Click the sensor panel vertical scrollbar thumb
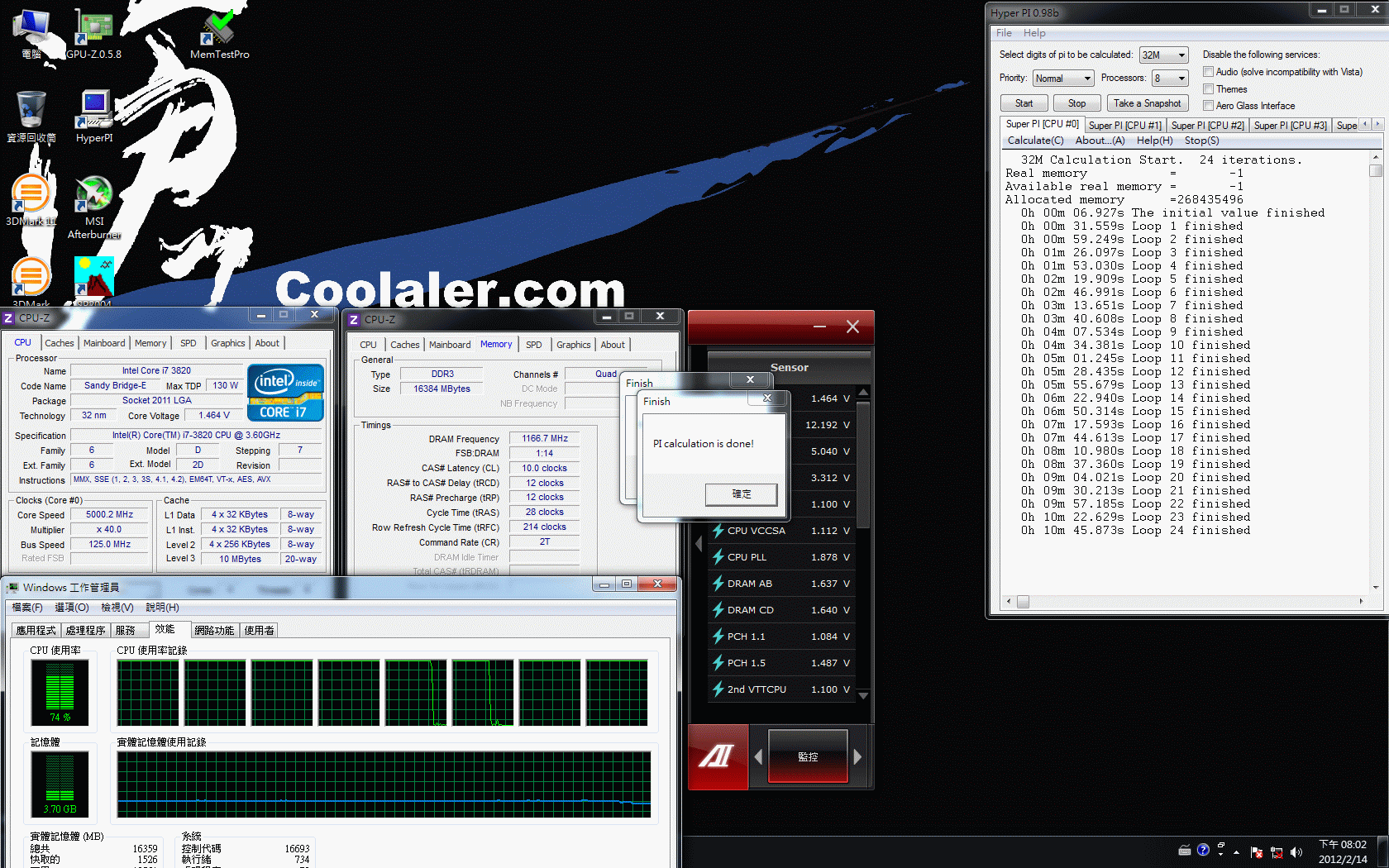Screen dimensions: 1389x868 point(863,465)
